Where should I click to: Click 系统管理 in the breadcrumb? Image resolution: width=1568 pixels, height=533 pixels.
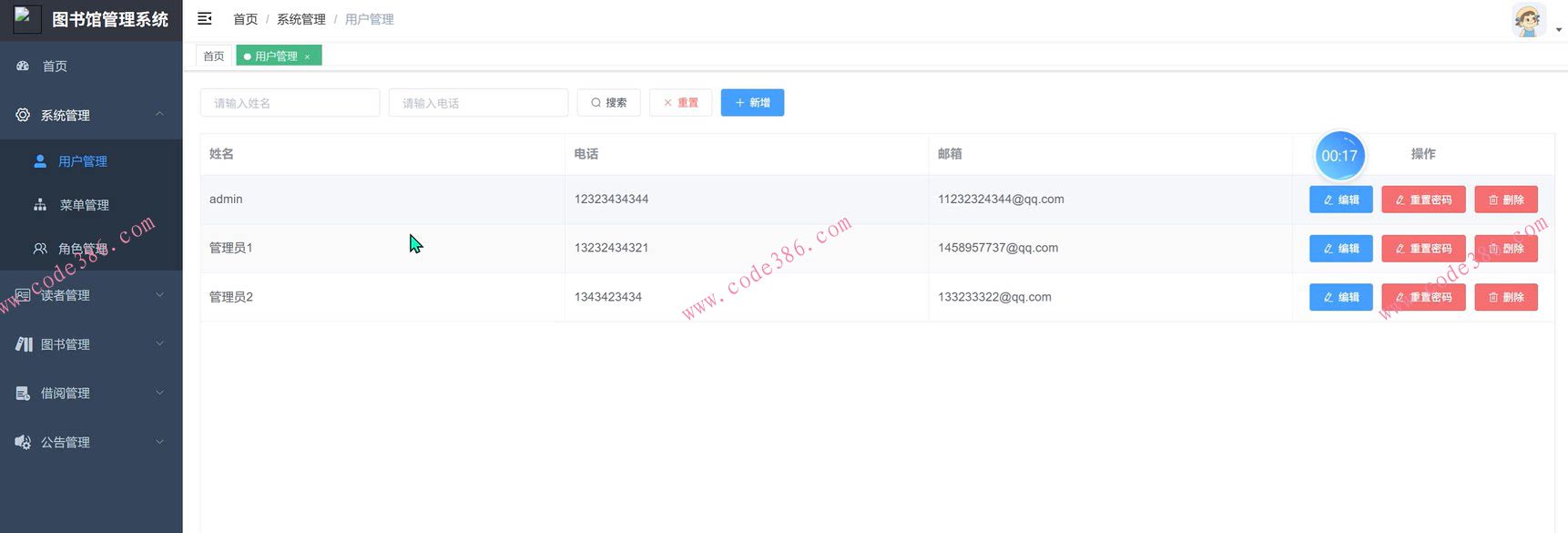301,19
